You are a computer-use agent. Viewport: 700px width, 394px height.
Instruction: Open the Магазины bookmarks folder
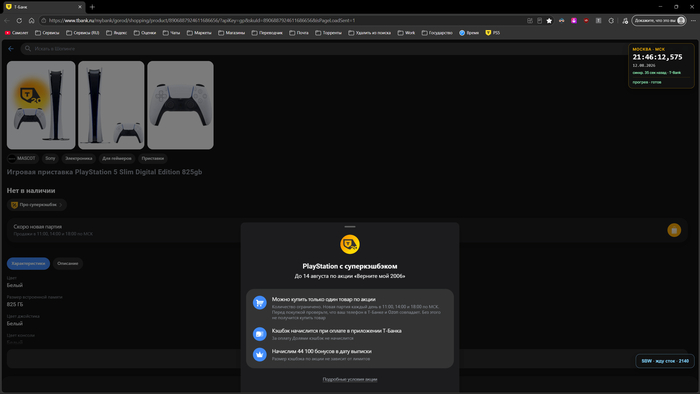(231, 33)
